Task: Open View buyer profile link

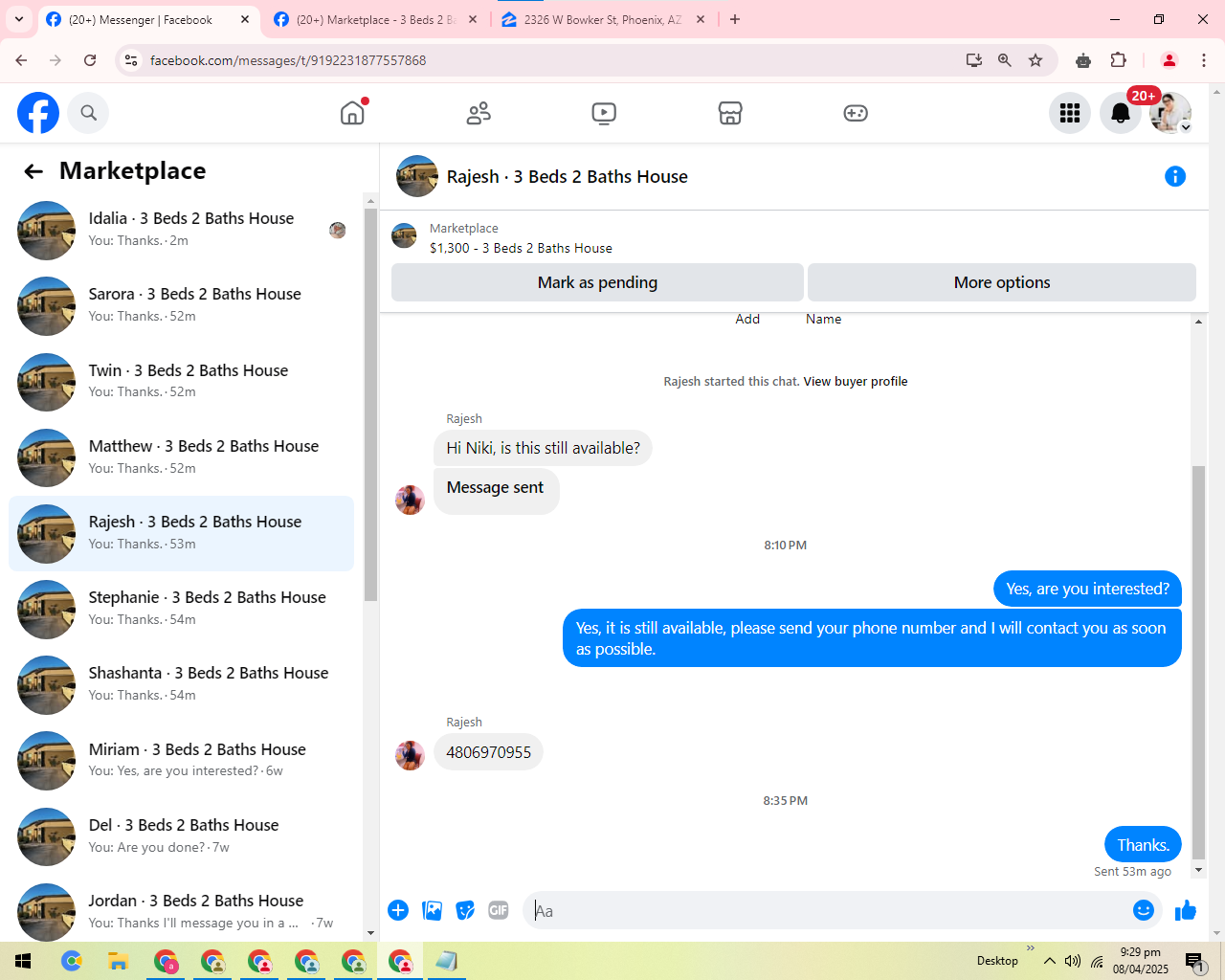Action: 856,381
